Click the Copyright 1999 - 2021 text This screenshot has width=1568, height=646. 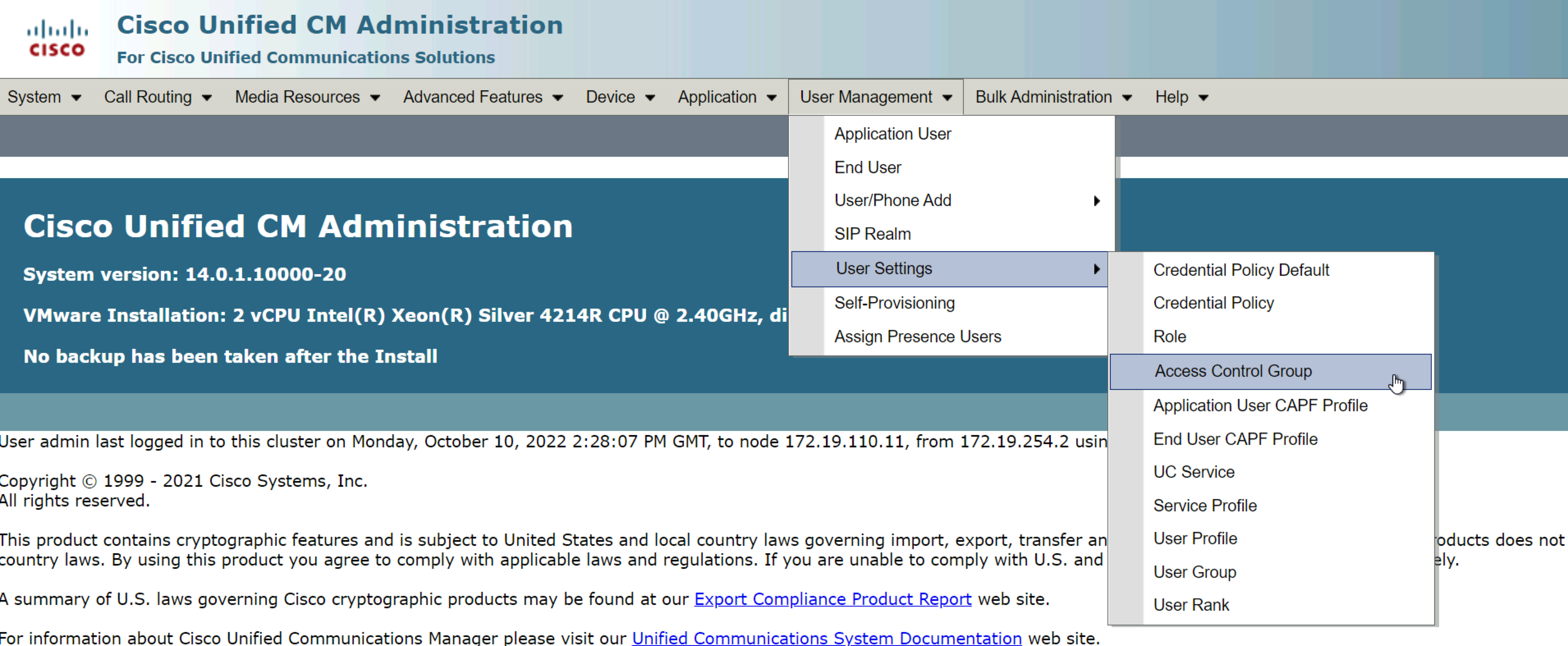pyautogui.click(x=184, y=481)
